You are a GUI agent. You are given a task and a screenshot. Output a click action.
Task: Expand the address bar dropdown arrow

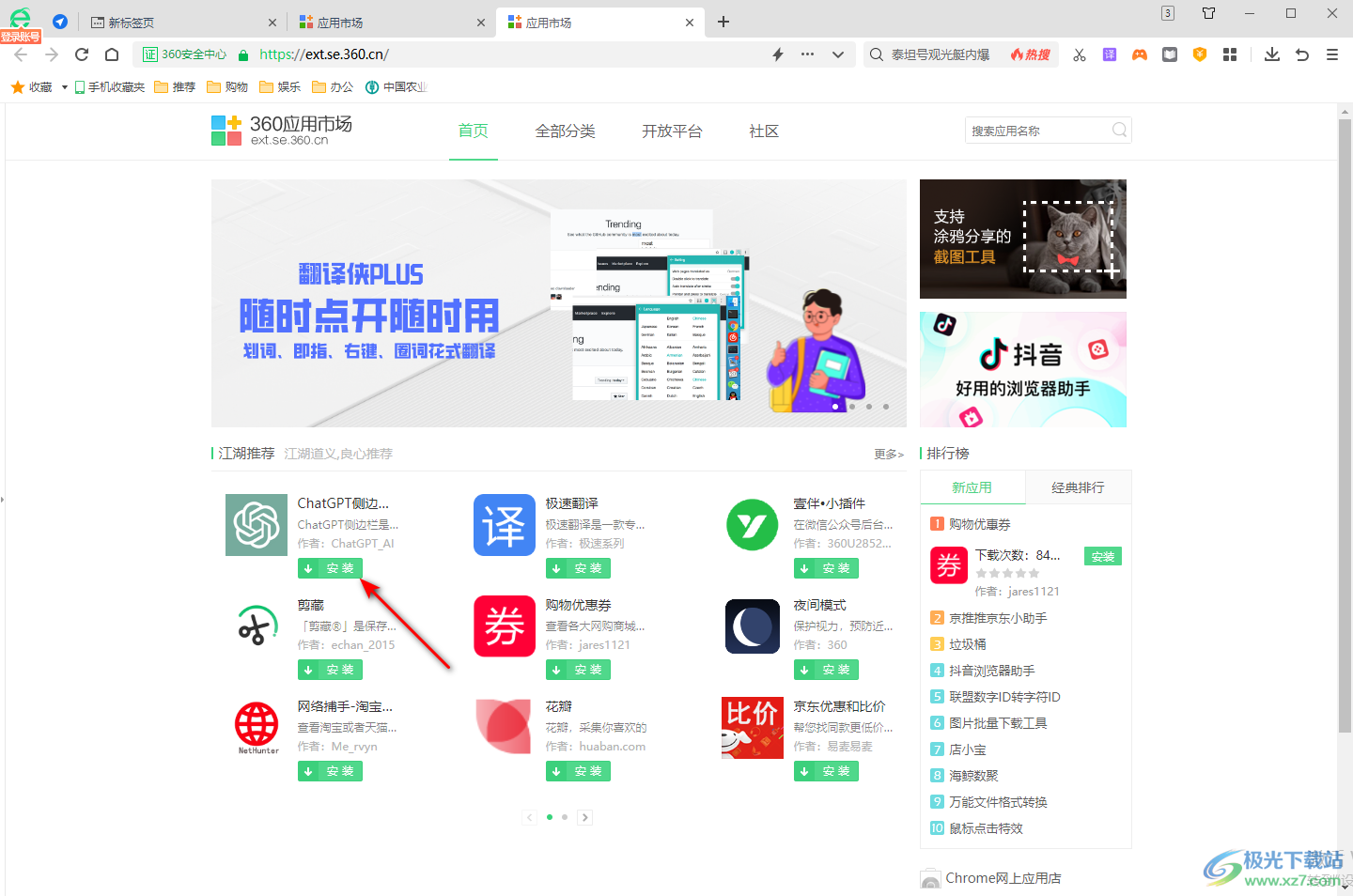pos(838,54)
